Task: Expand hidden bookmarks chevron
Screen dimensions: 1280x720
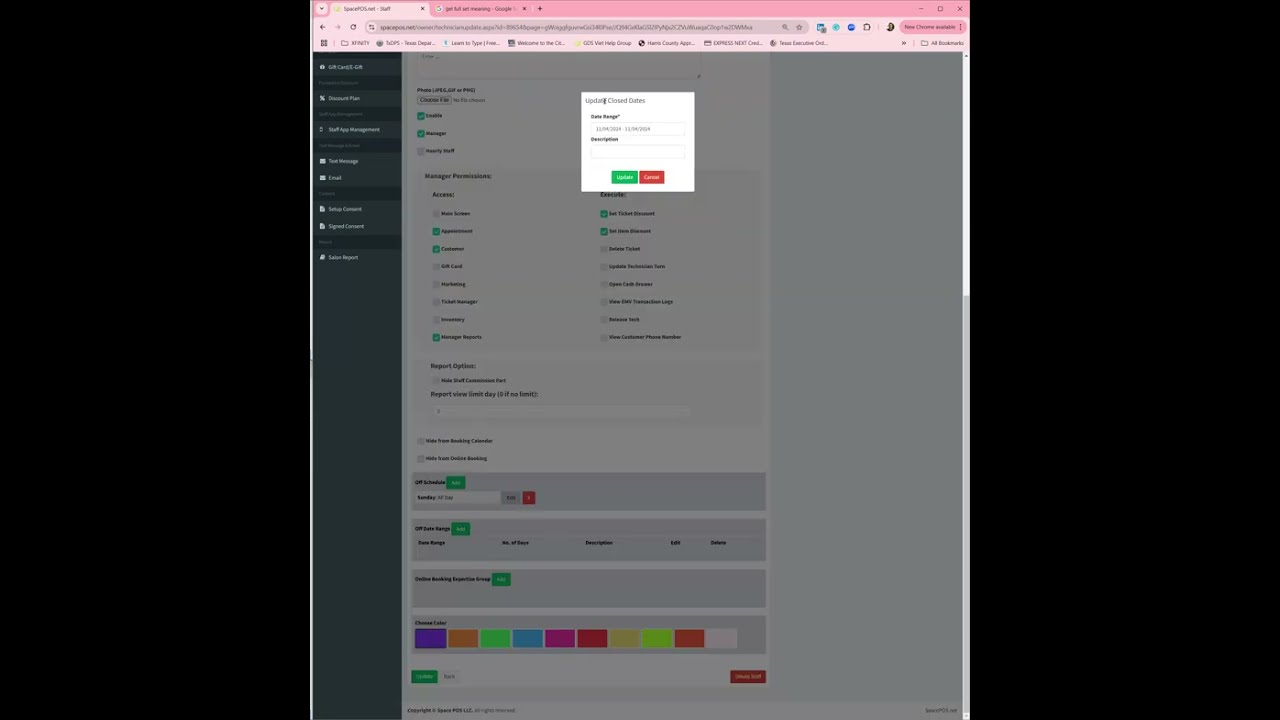Action: click(x=904, y=43)
